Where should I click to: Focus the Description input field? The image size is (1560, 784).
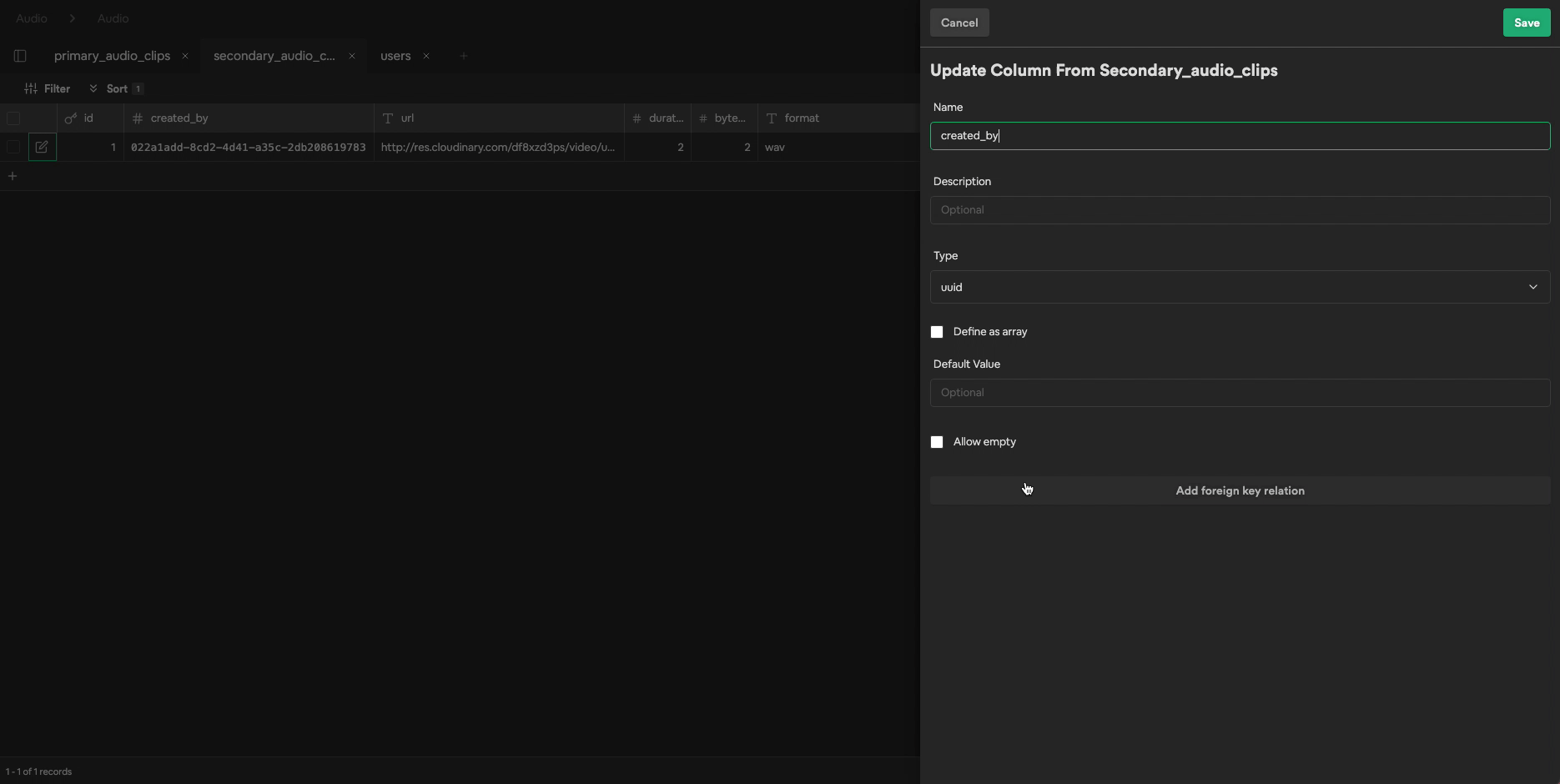[1240, 210]
